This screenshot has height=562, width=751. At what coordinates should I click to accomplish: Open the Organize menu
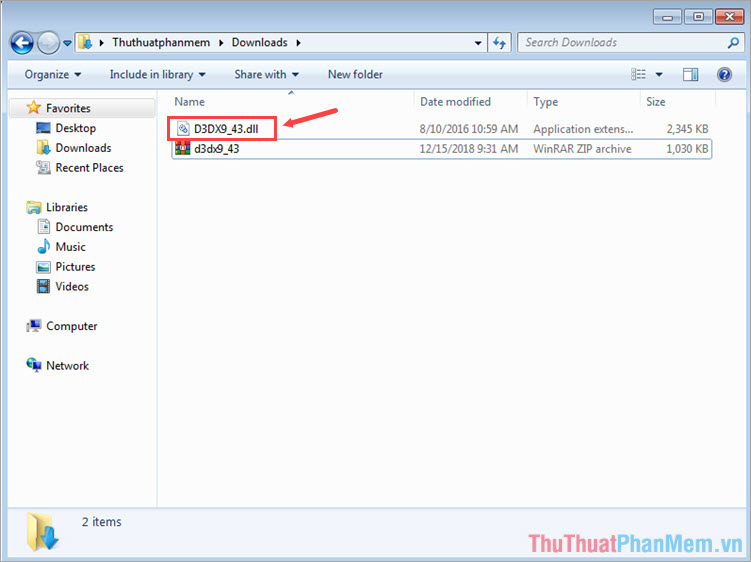(x=53, y=75)
